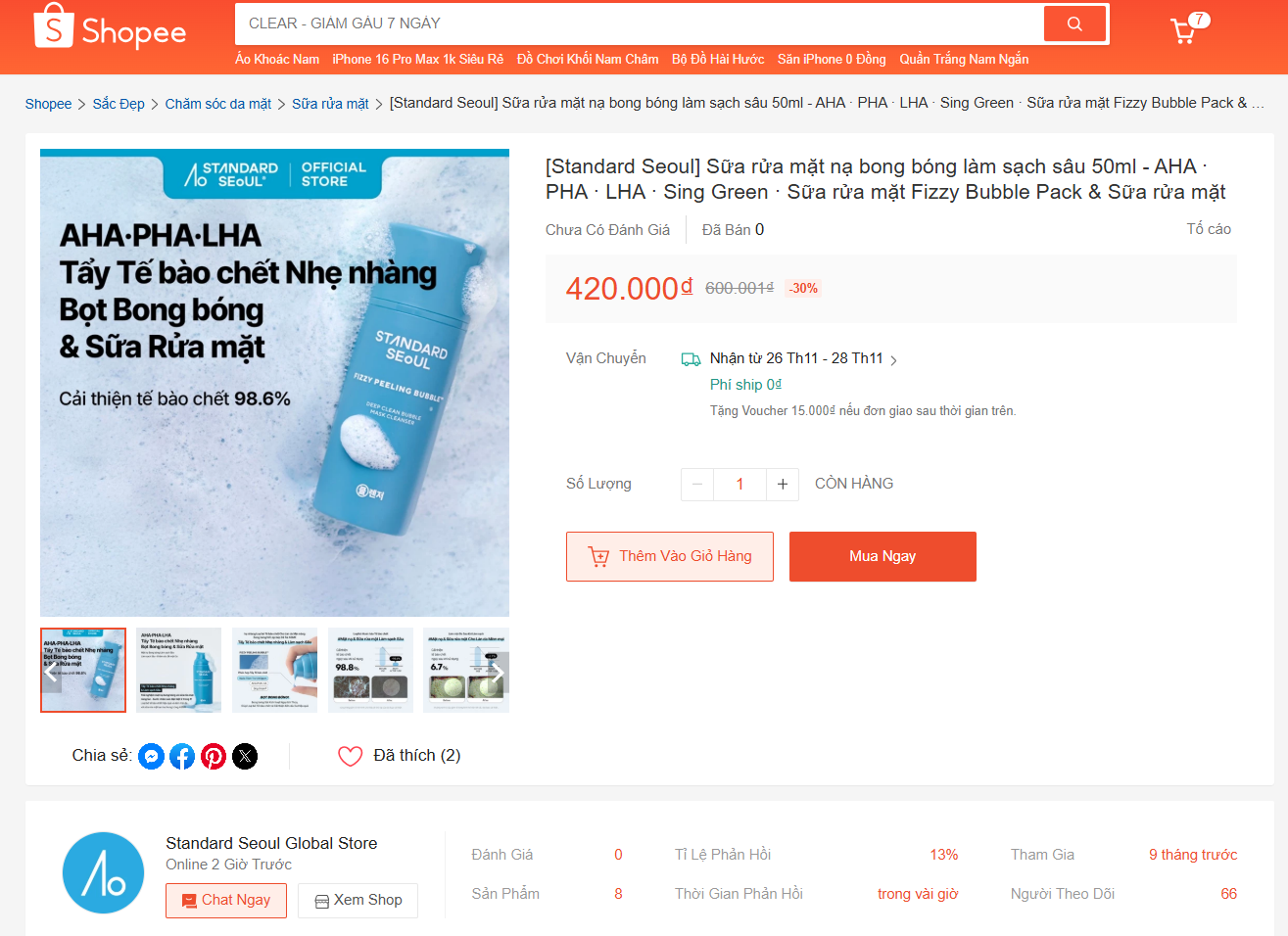
Task: Open the shopping cart icon
Action: 1184,31
